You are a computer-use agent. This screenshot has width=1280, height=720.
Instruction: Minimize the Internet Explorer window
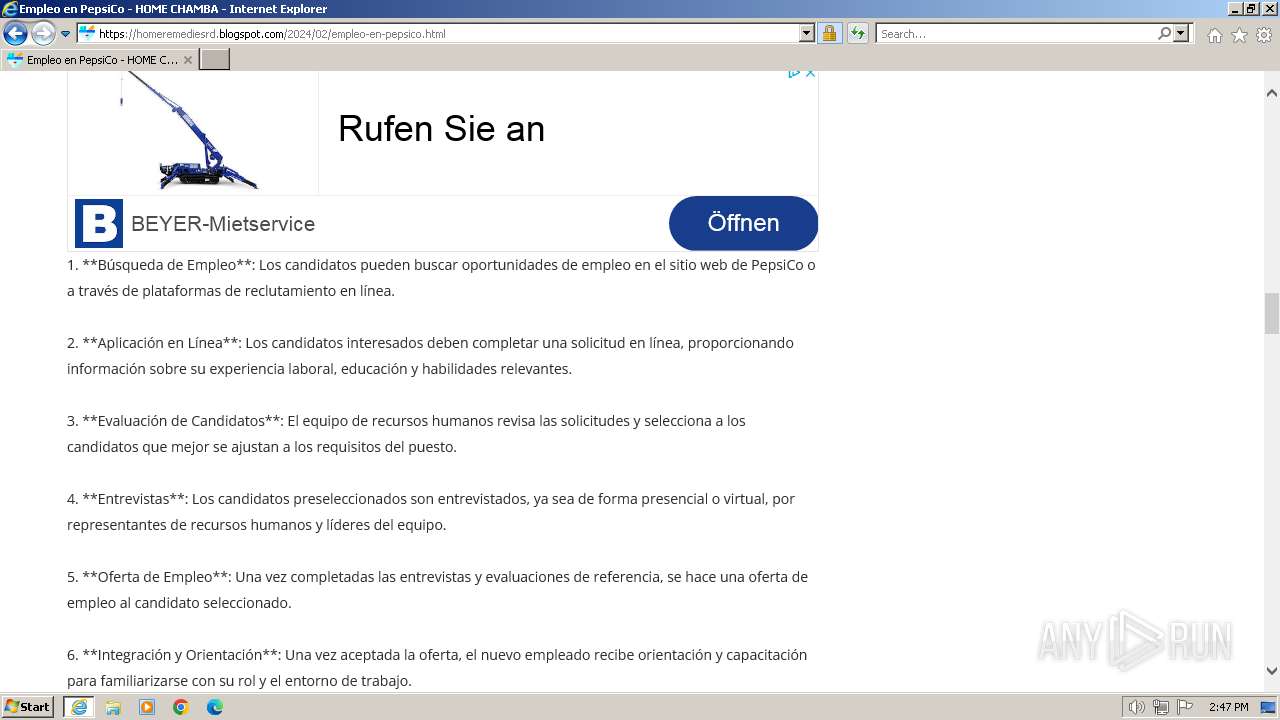1235,9
